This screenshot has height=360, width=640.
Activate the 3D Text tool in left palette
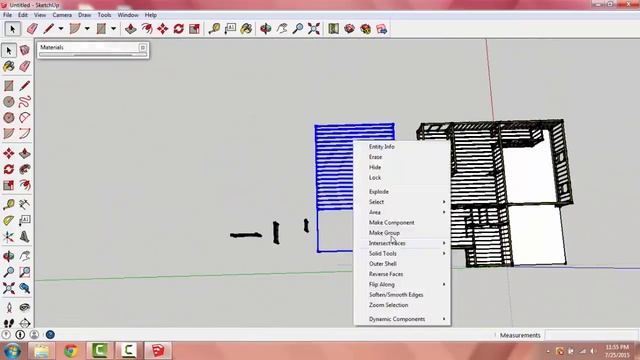tap(24, 237)
